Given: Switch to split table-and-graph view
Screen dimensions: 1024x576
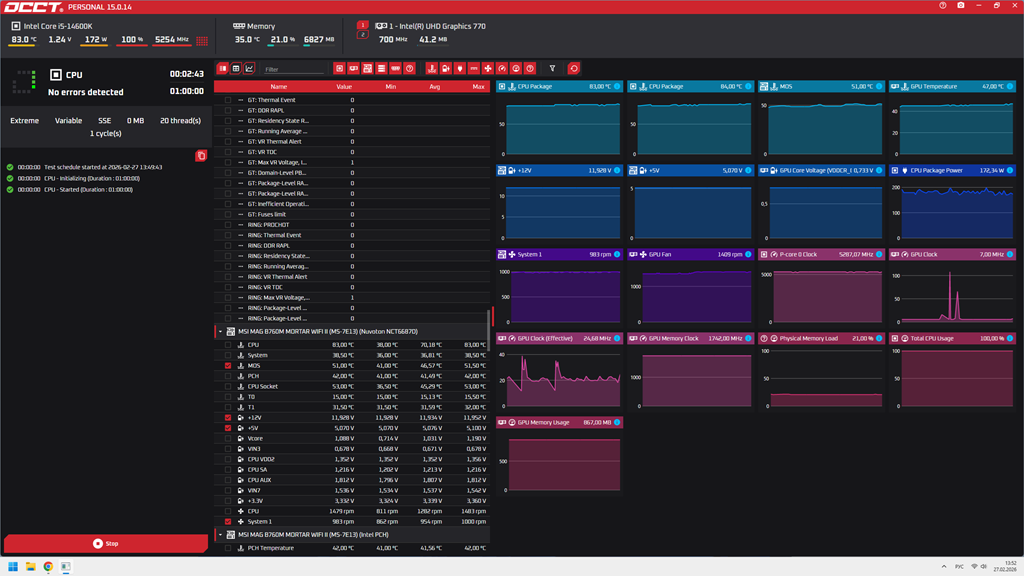Looking at the screenshot, I should click(223, 69).
